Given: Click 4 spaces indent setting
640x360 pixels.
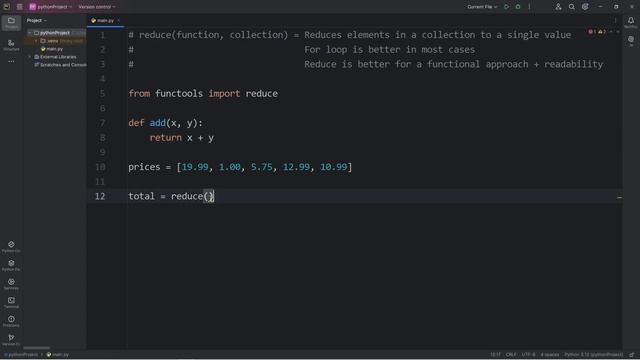Looking at the screenshot, I should point(550,355).
